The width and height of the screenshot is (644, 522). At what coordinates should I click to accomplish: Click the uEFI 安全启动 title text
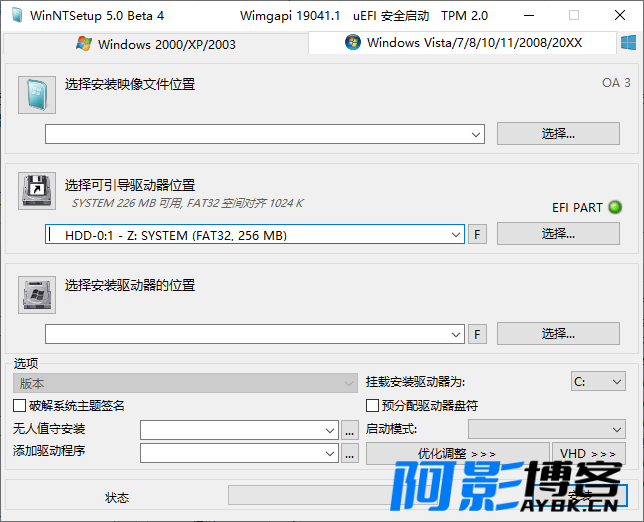391,16
